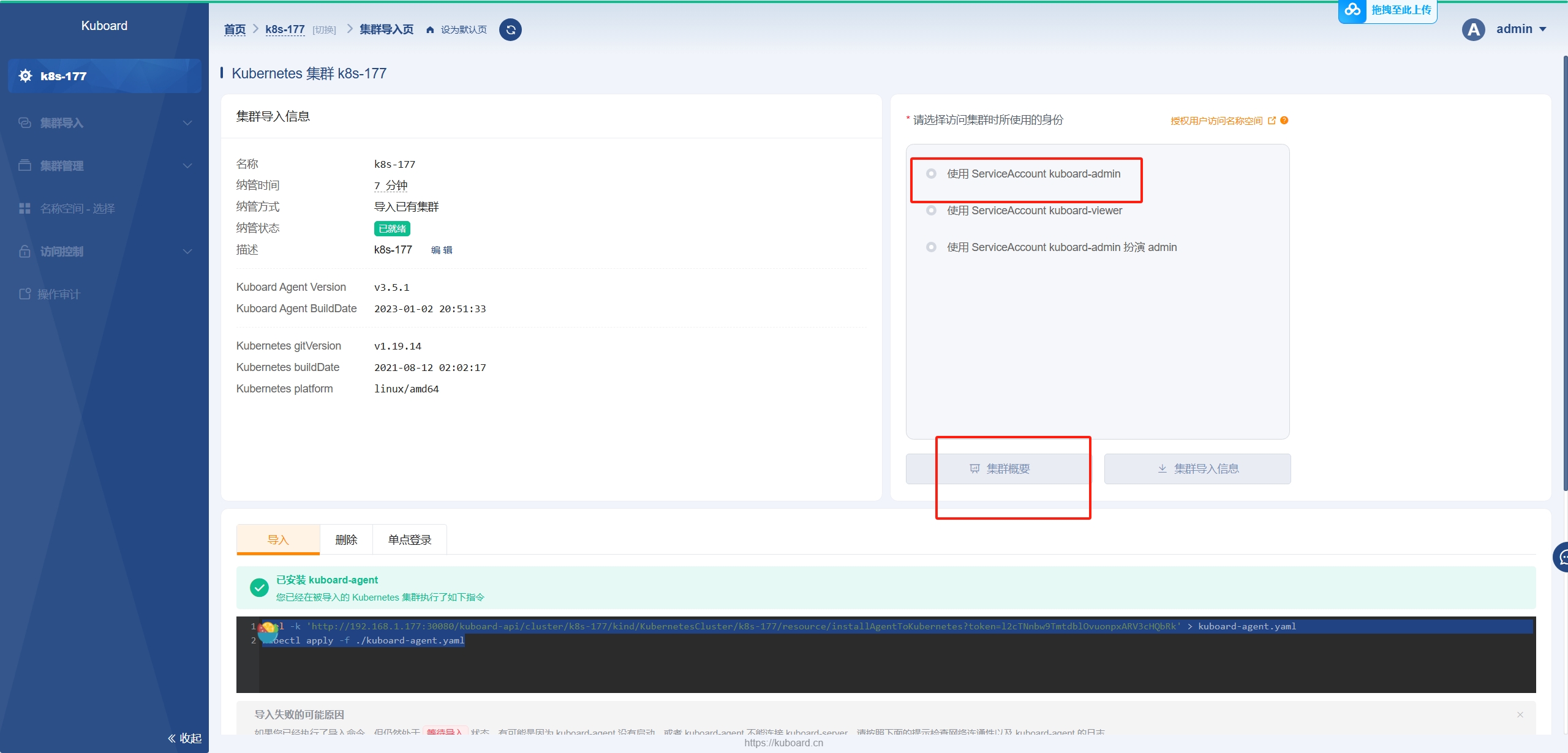1568x753 pixels.
Task: Click the [切换] cluster switch link
Action: click(x=324, y=30)
